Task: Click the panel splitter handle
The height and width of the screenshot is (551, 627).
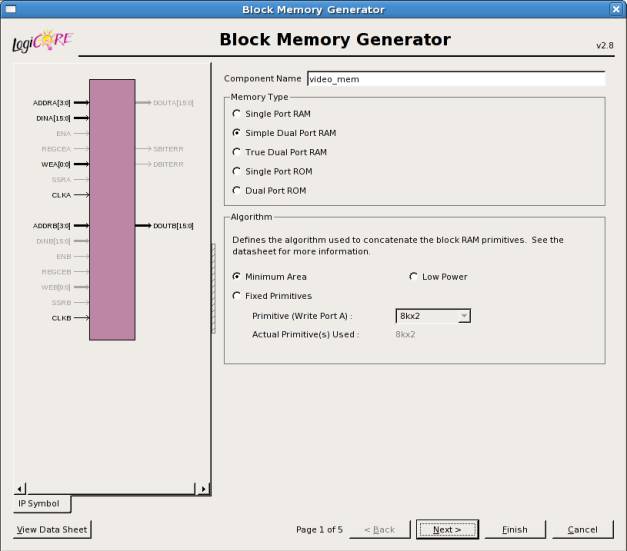Action: tap(213, 288)
